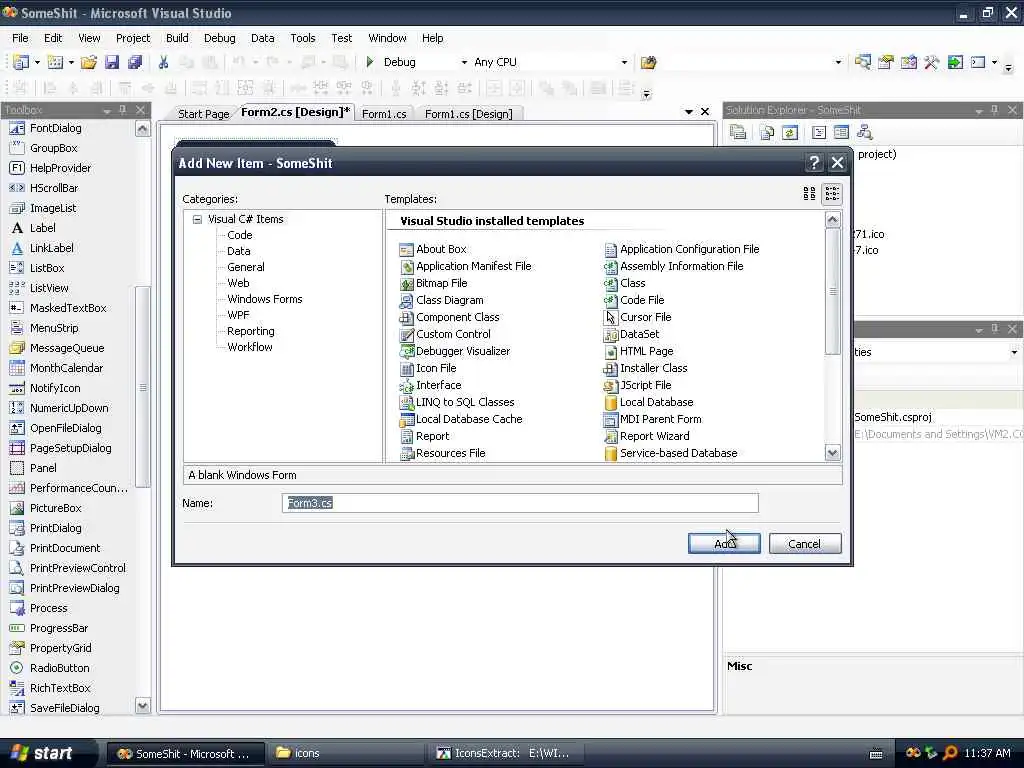Click the Save All toolbar icon
Image resolution: width=1024 pixels, height=768 pixels.
[x=135, y=62]
